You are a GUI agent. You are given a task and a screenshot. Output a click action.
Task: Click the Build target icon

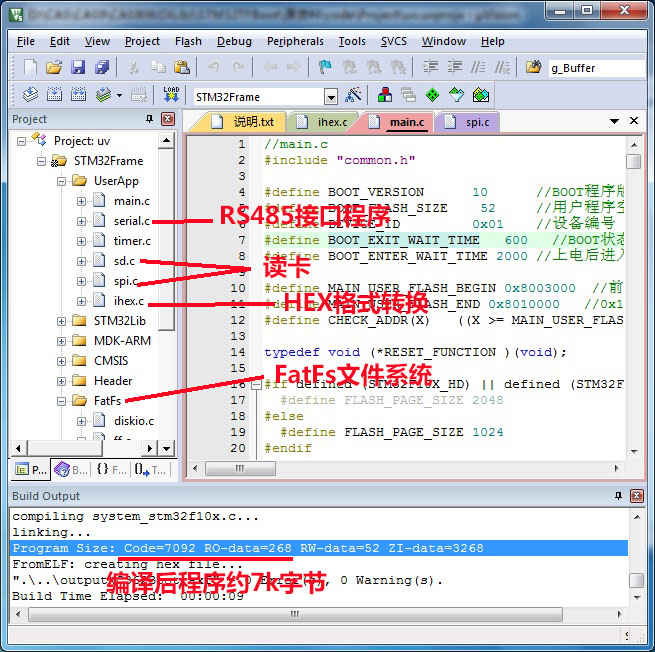(x=54, y=95)
